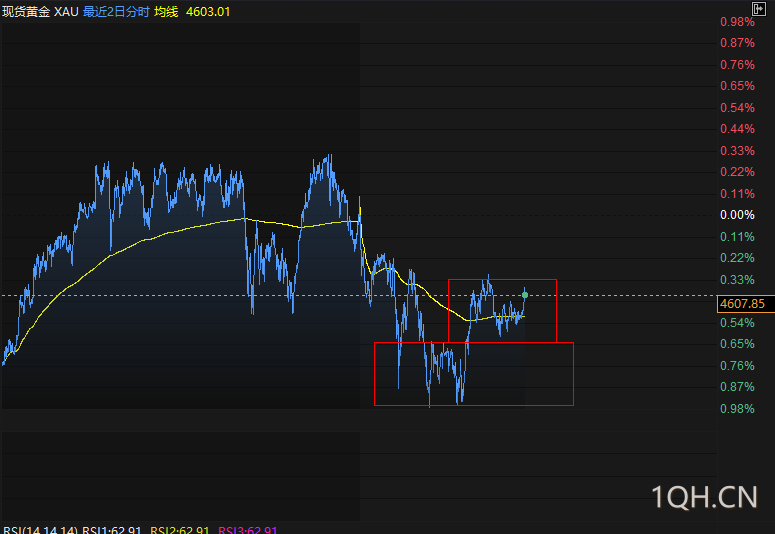Click the white 0.00% axis label
775x534 pixels.
pos(737,215)
